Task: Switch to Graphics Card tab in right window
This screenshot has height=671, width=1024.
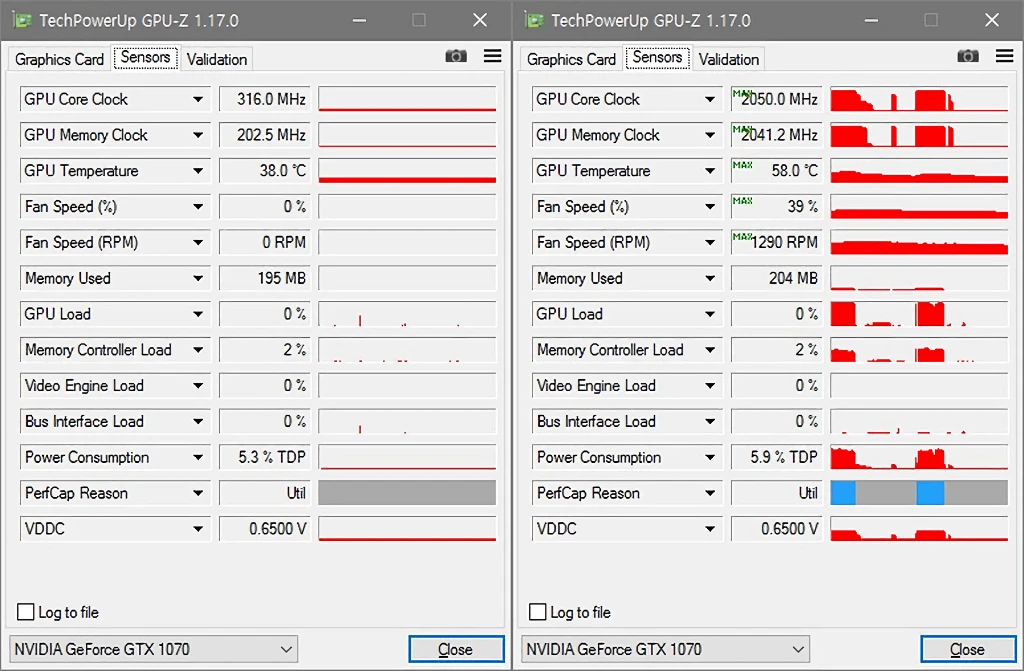Action: (x=571, y=59)
